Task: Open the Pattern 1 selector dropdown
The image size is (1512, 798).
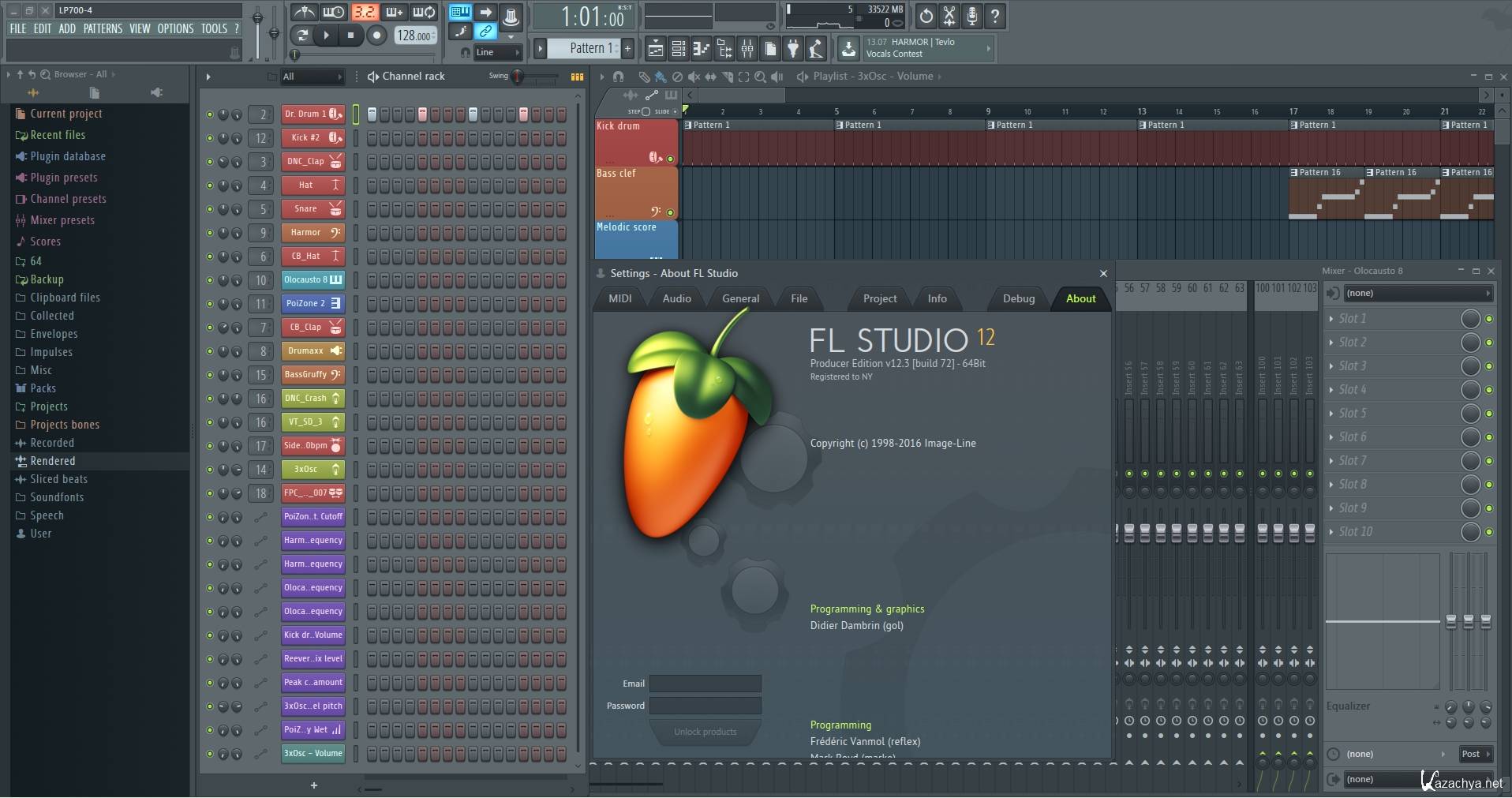Action: point(587,48)
